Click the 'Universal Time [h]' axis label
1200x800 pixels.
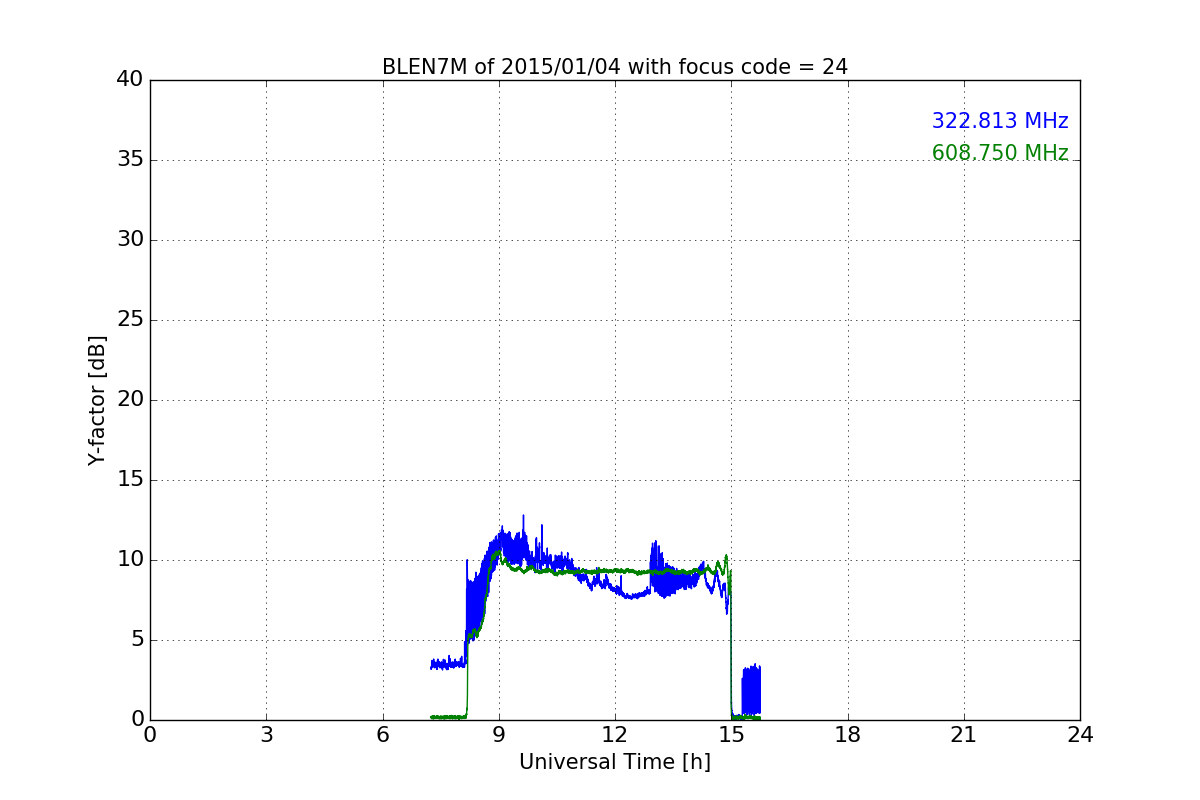[x=615, y=762]
